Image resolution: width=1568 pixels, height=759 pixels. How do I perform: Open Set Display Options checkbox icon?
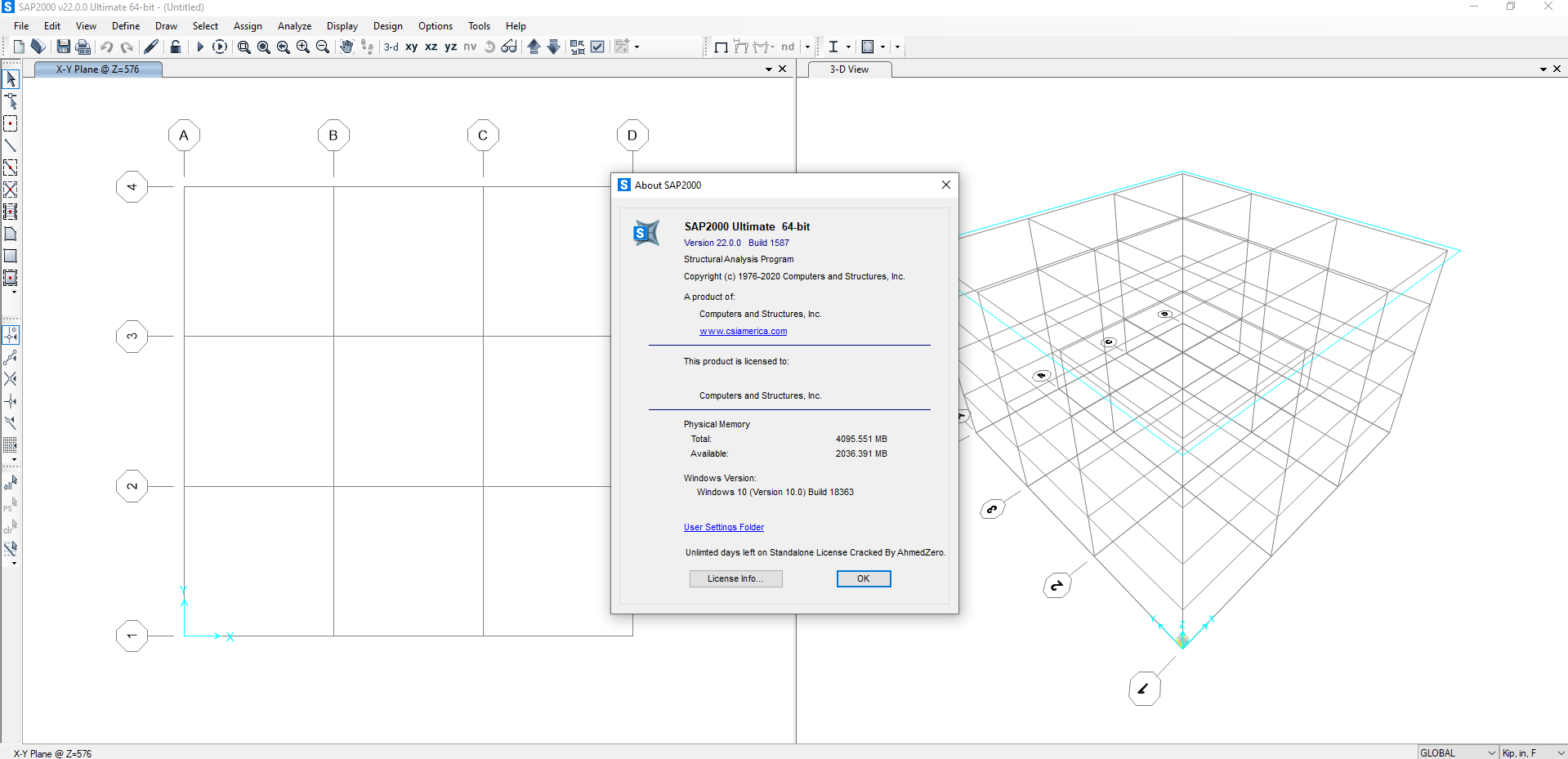tap(597, 47)
